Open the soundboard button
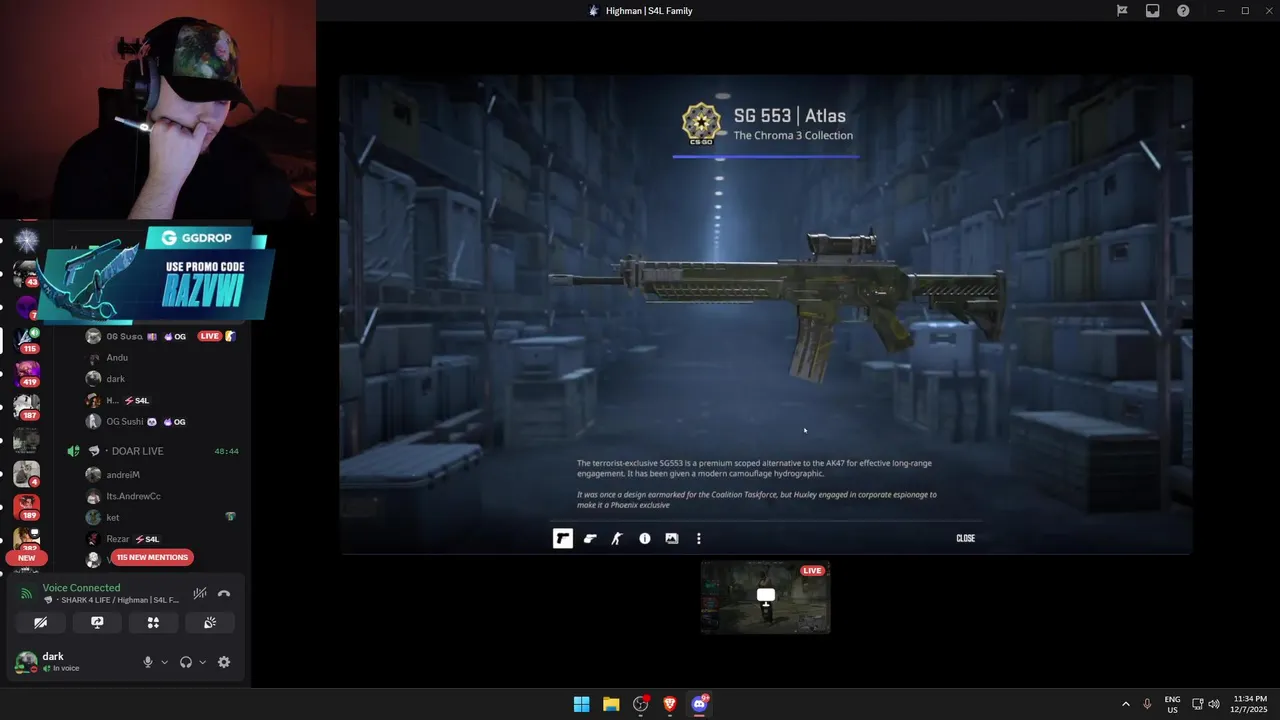 [x=210, y=622]
